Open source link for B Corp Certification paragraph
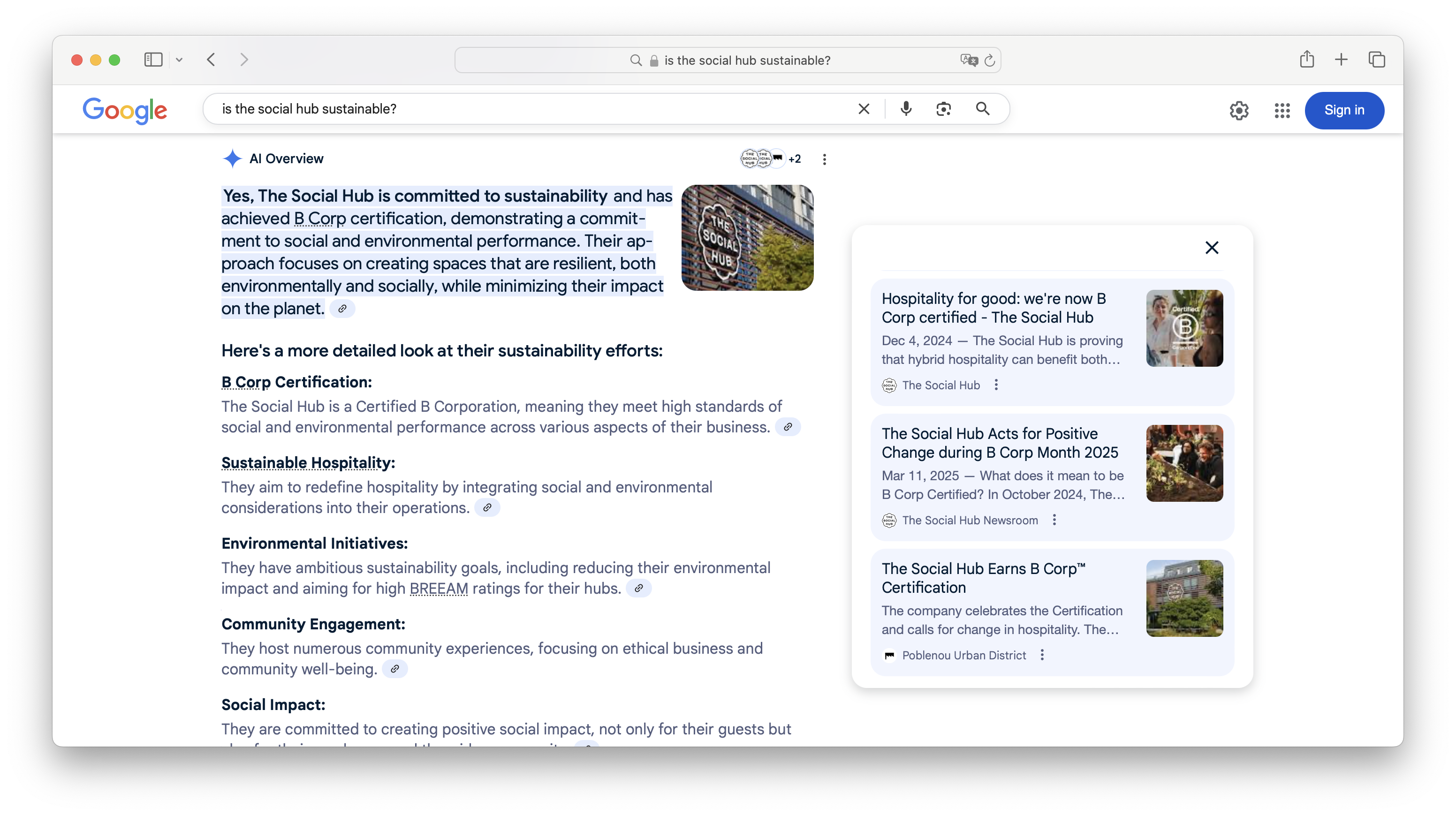 788,427
